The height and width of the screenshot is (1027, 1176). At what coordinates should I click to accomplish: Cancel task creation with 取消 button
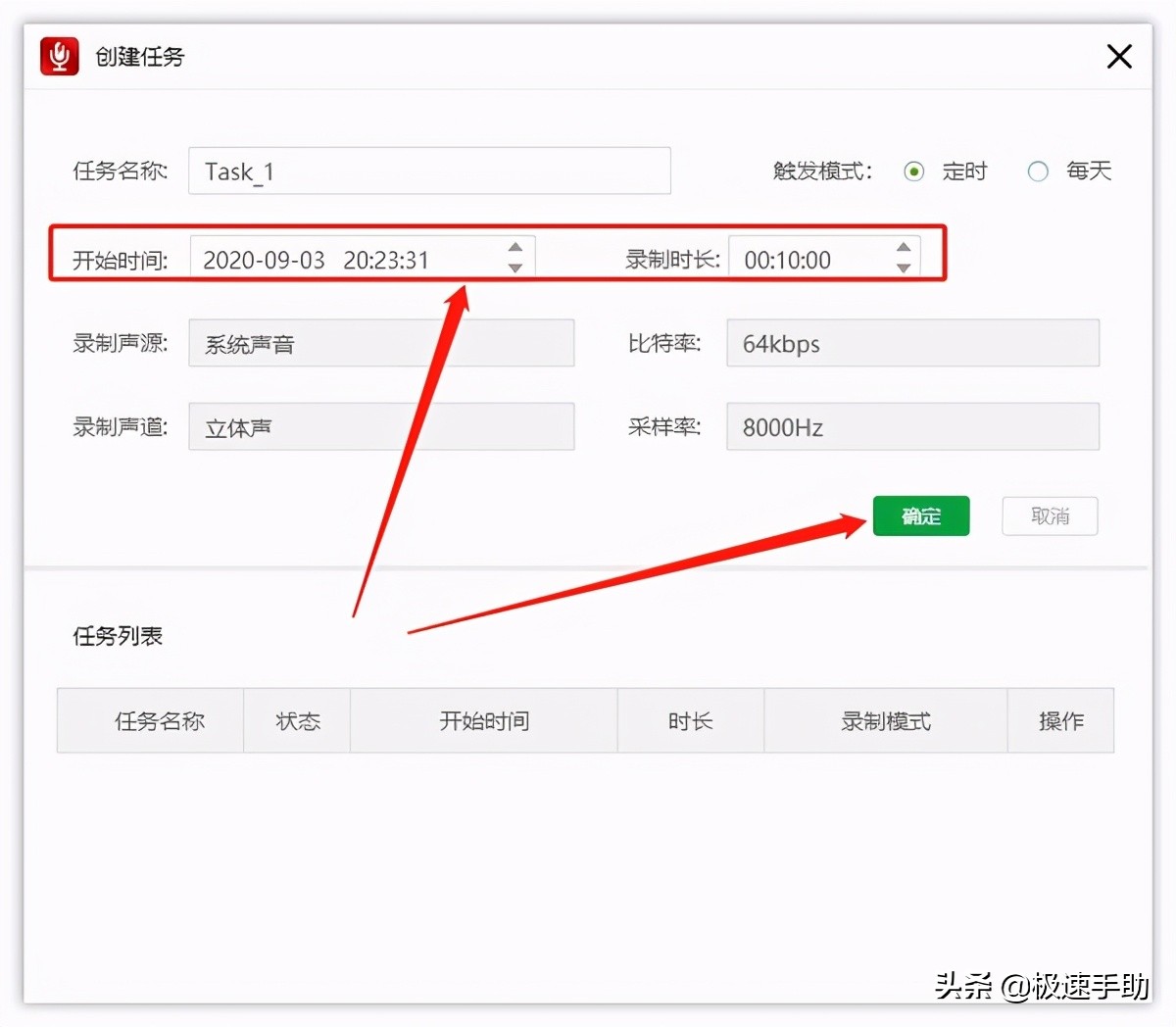pos(1049,515)
